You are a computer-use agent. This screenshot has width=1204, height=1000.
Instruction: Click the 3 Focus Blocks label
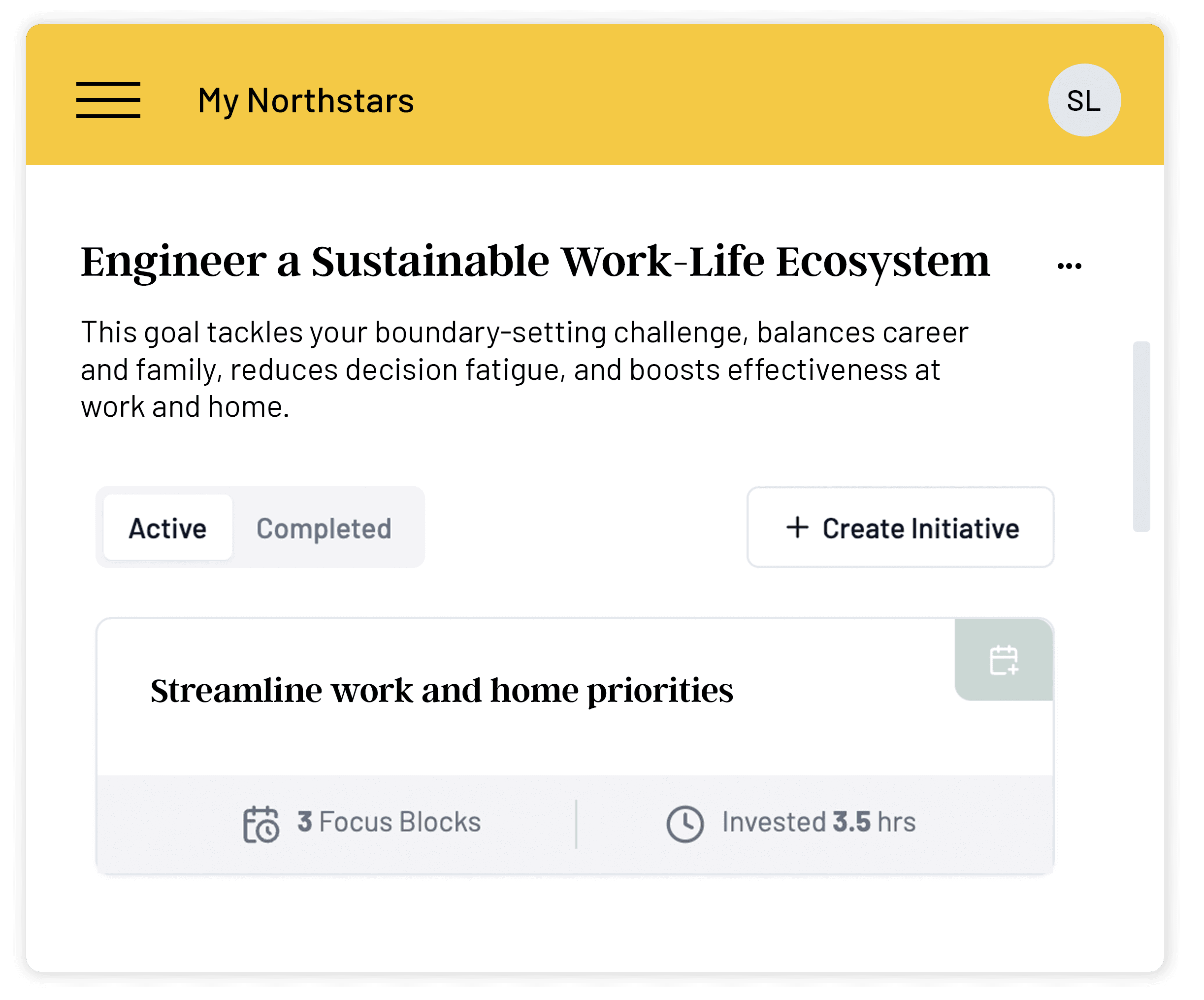coord(389,822)
